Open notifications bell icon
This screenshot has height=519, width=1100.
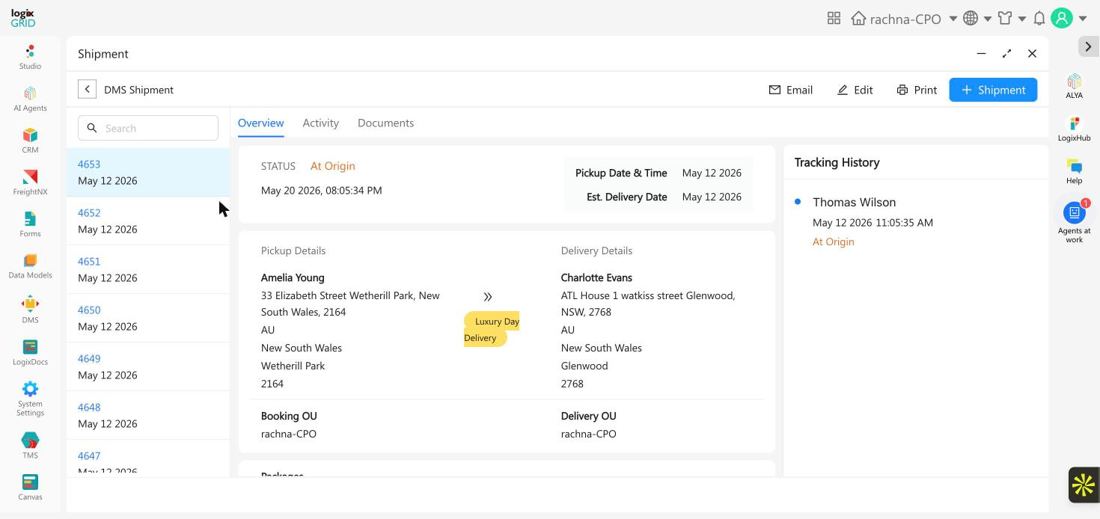pos(1039,18)
